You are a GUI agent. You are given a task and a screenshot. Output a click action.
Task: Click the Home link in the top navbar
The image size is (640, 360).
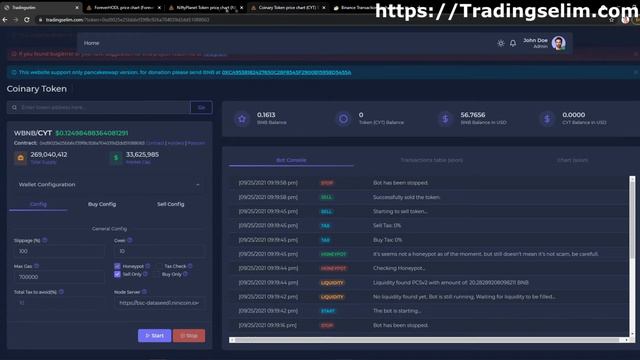coord(91,43)
